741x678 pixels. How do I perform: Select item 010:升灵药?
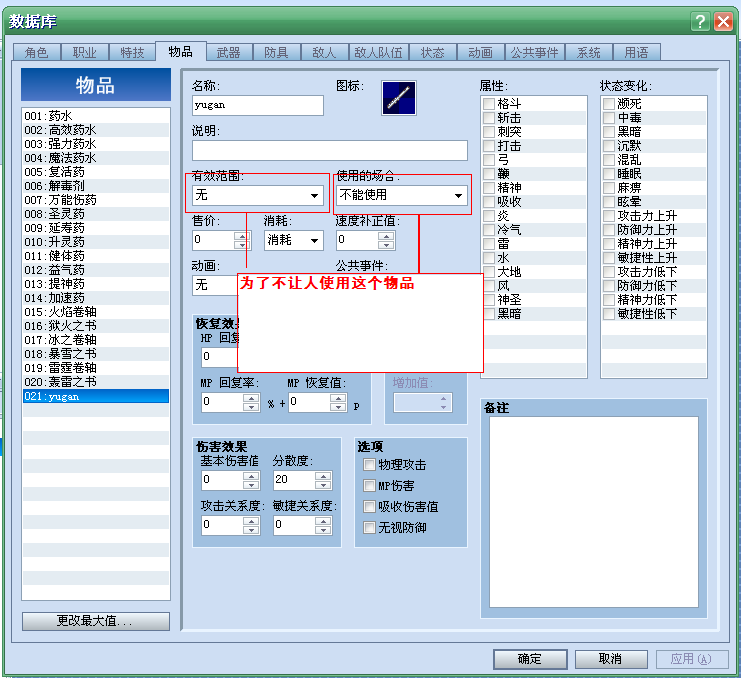(96, 242)
